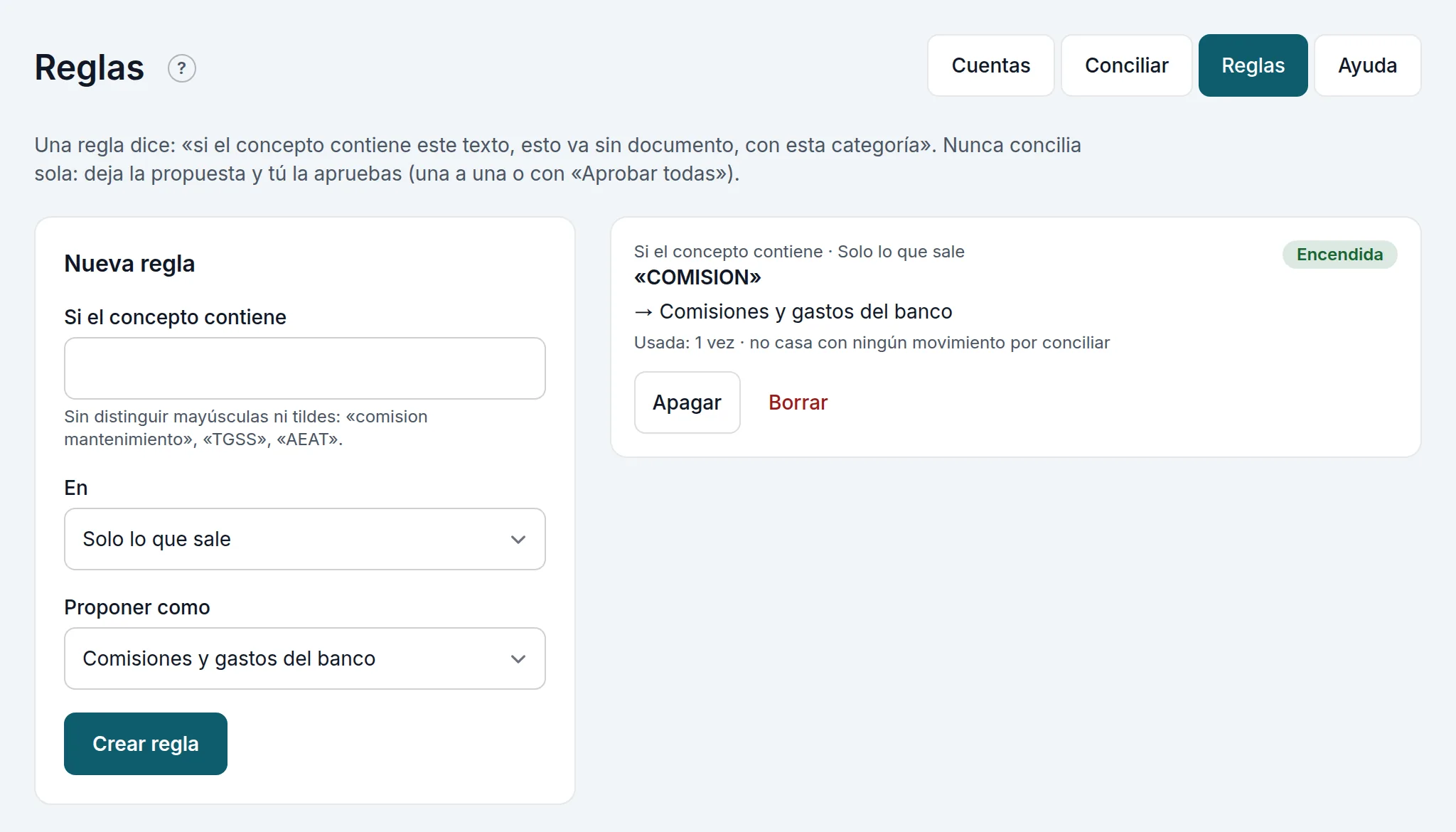Screen dimensions: 1456x832
Task: Switch to the Conciliar tab
Action: coord(1126,65)
